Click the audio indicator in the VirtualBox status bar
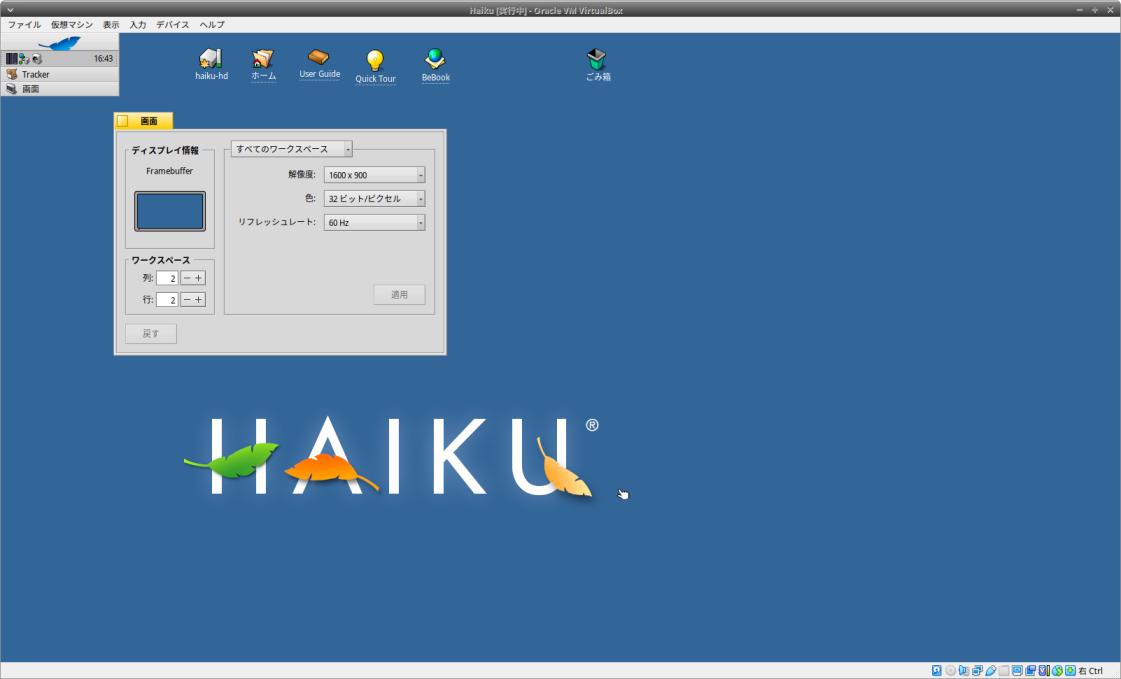This screenshot has width=1121, height=679. pyautogui.click(x=964, y=670)
